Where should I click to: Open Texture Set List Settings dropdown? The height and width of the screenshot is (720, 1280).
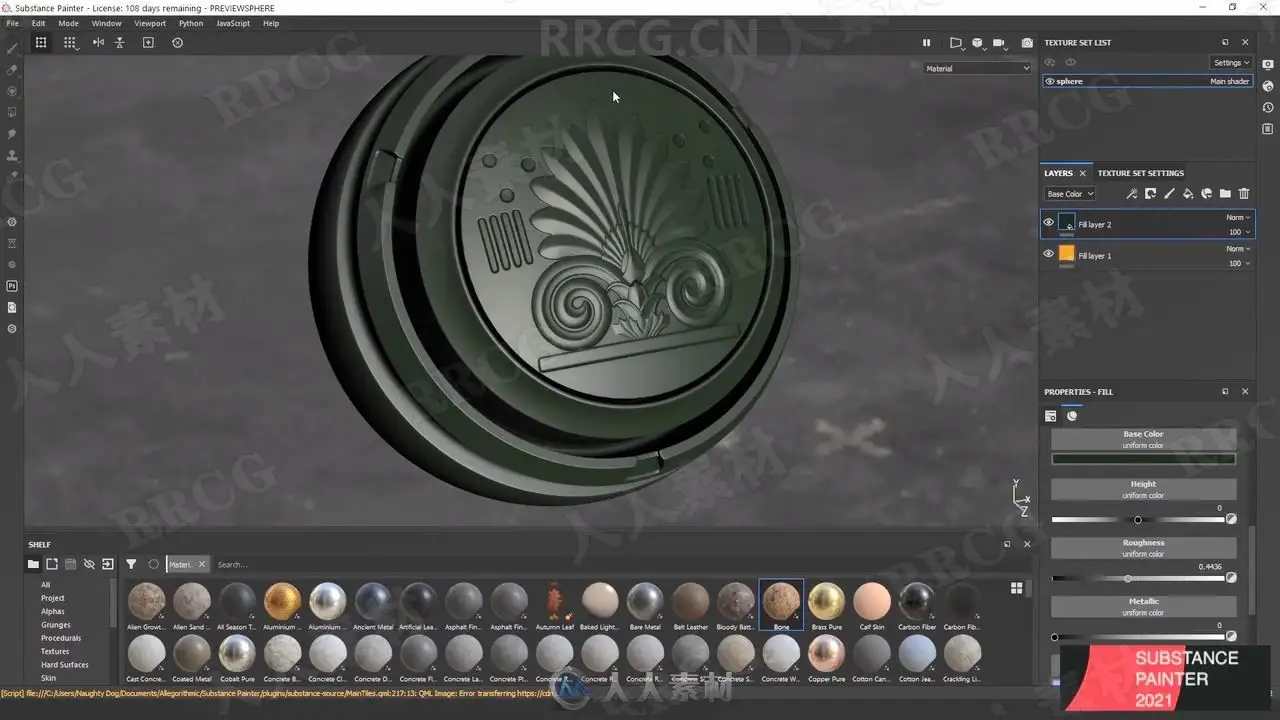point(1231,63)
